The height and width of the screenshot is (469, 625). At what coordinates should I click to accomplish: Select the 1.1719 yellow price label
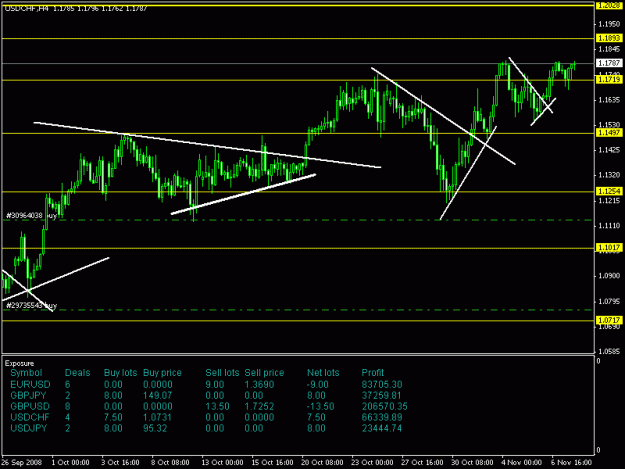[x=609, y=80]
